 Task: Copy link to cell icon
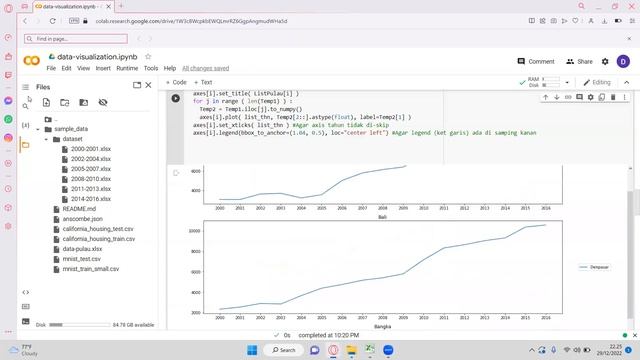coord(568,97)
